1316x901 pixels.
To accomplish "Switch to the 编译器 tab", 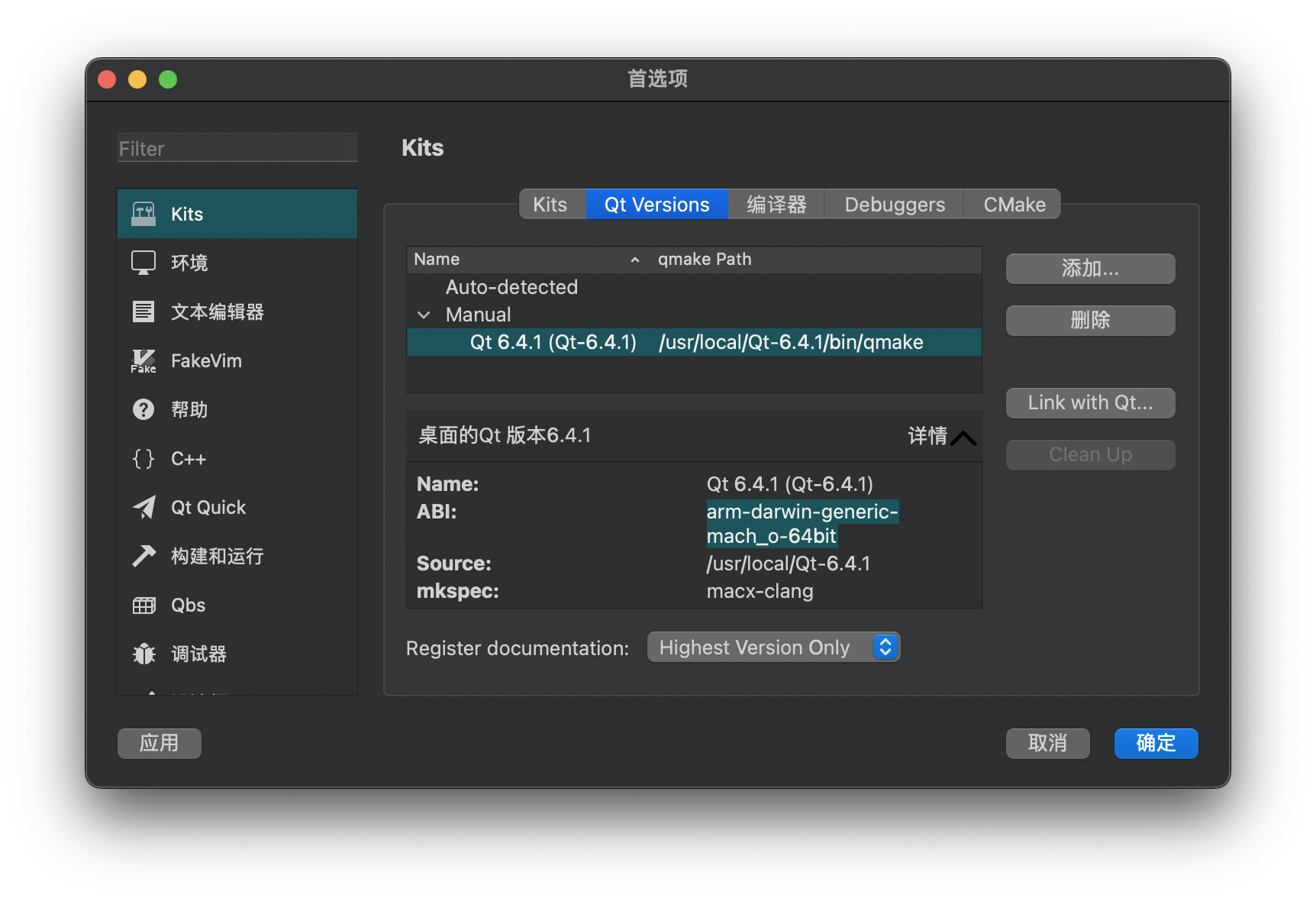I will [x=776, y=205].
